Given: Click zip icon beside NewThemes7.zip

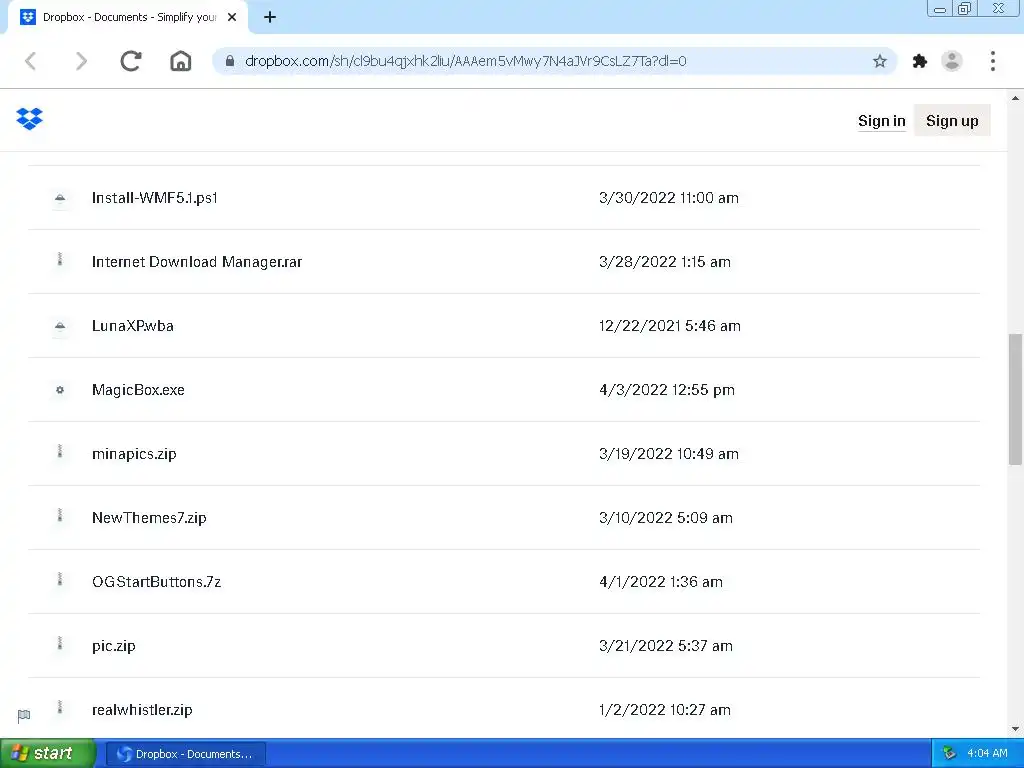Looking at the screenshot, I should pyautogui.click(x=60, y=516).
